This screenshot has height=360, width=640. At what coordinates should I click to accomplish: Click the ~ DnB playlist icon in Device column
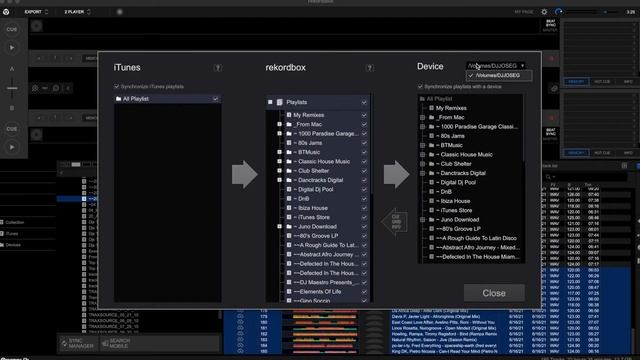click(431, 192)
